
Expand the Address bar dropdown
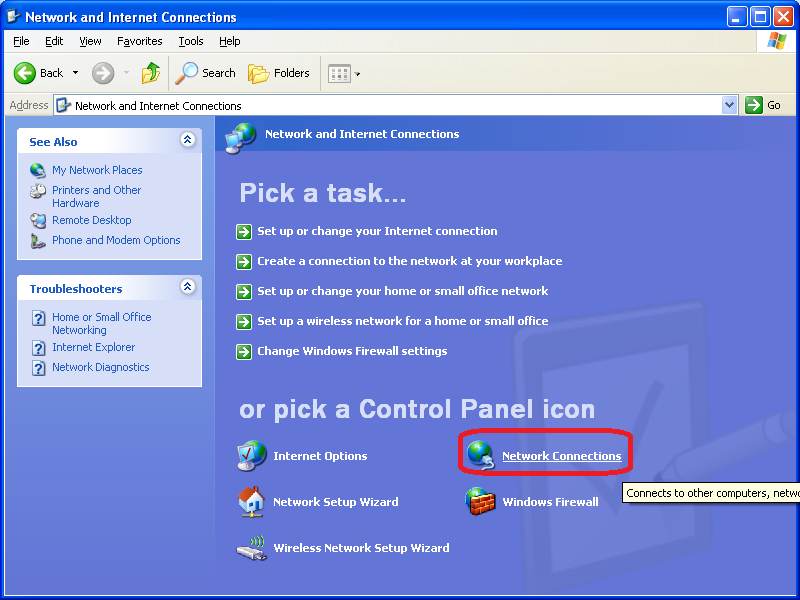click(x=730, y=105)
